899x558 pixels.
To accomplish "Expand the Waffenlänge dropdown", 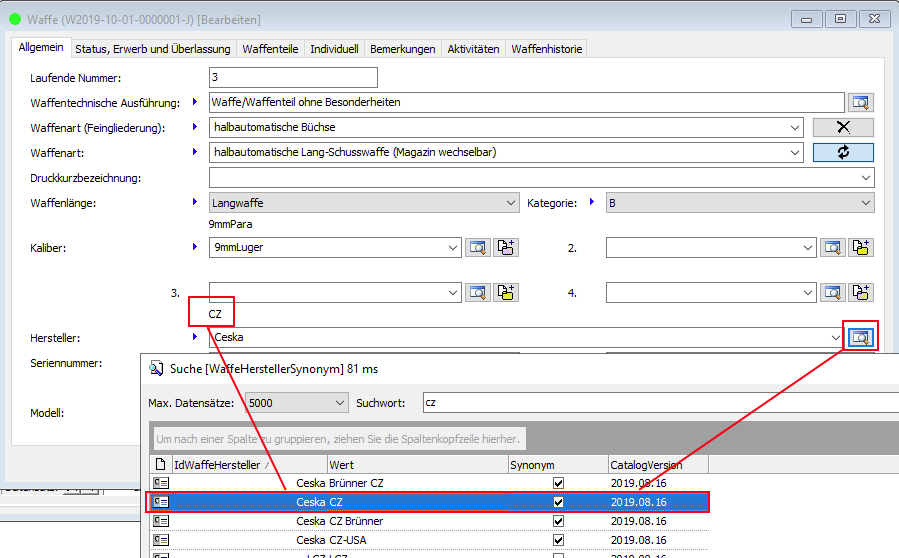I will (511, 203).
